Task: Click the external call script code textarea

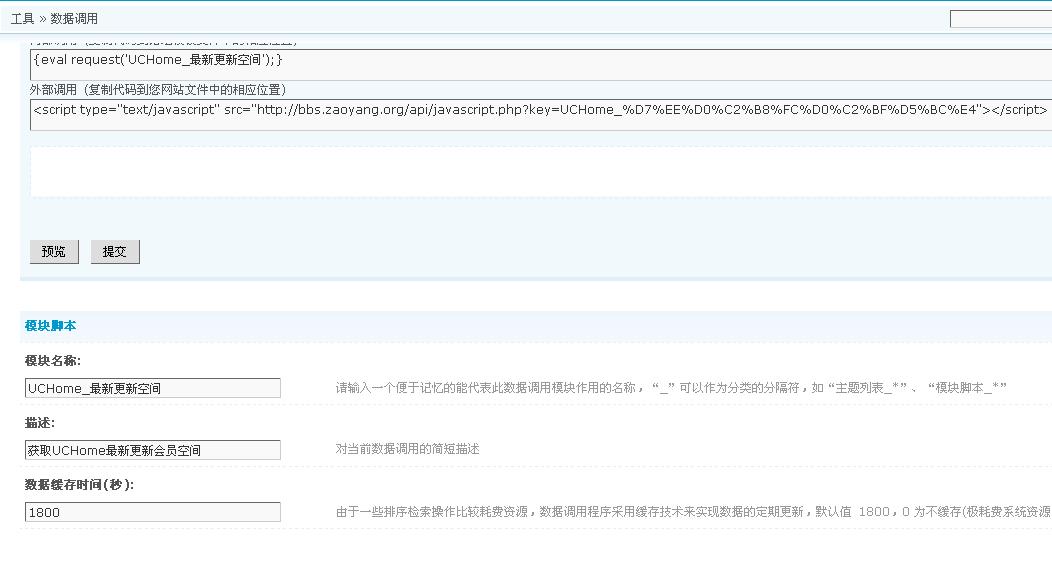Action: 541,114
